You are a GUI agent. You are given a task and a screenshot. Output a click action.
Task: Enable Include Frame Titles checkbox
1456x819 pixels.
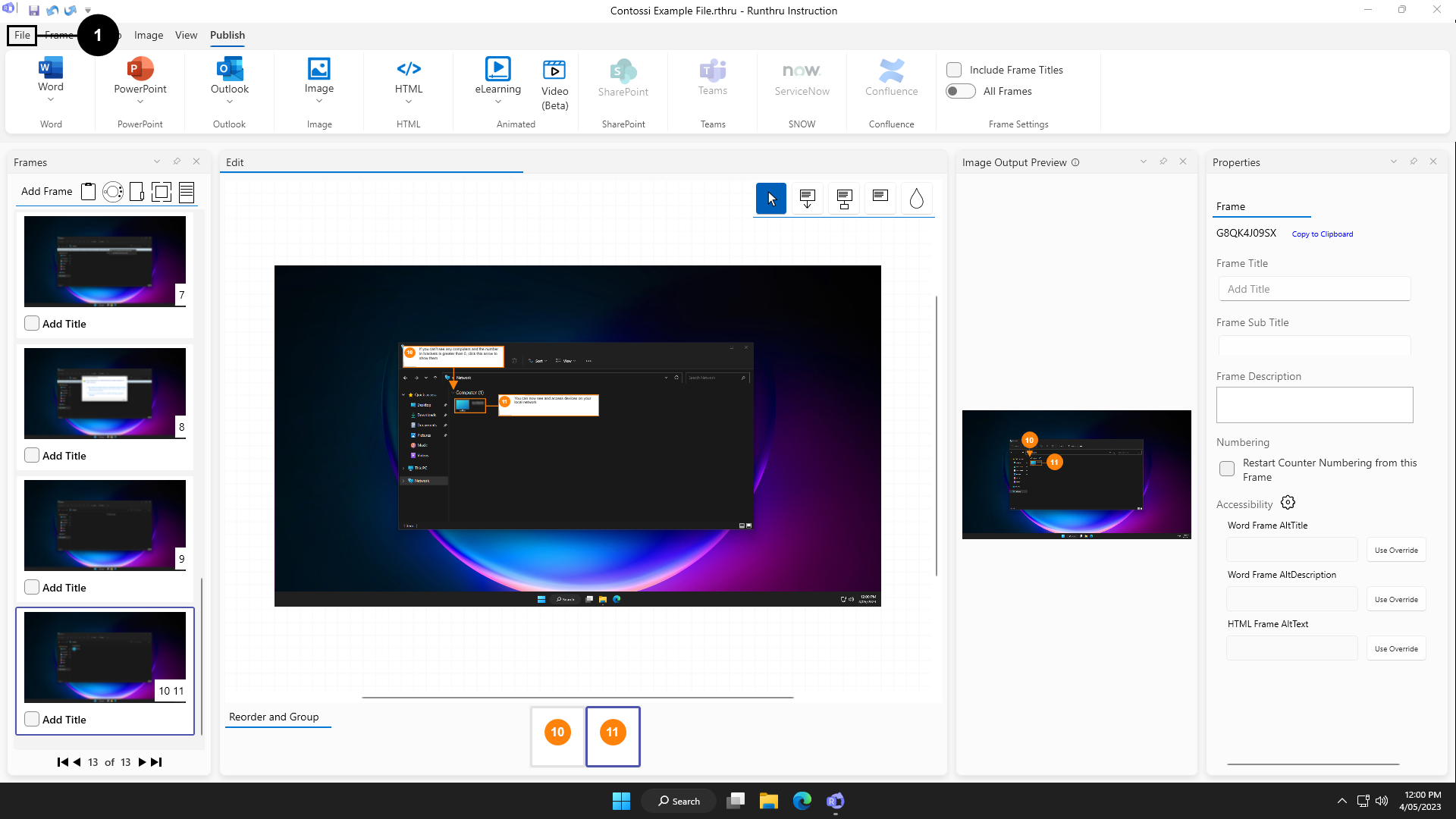(x=954, y=70)
